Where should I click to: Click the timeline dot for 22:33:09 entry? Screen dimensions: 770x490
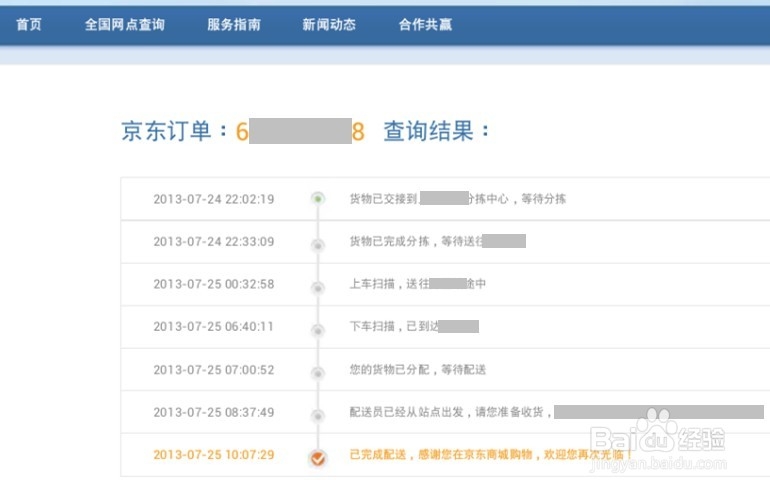tap(318, 245)
